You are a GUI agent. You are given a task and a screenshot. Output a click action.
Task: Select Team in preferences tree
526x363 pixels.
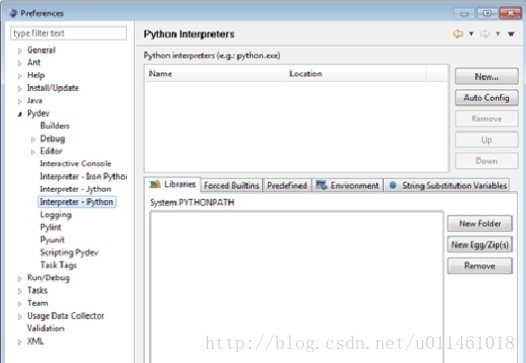38,303
